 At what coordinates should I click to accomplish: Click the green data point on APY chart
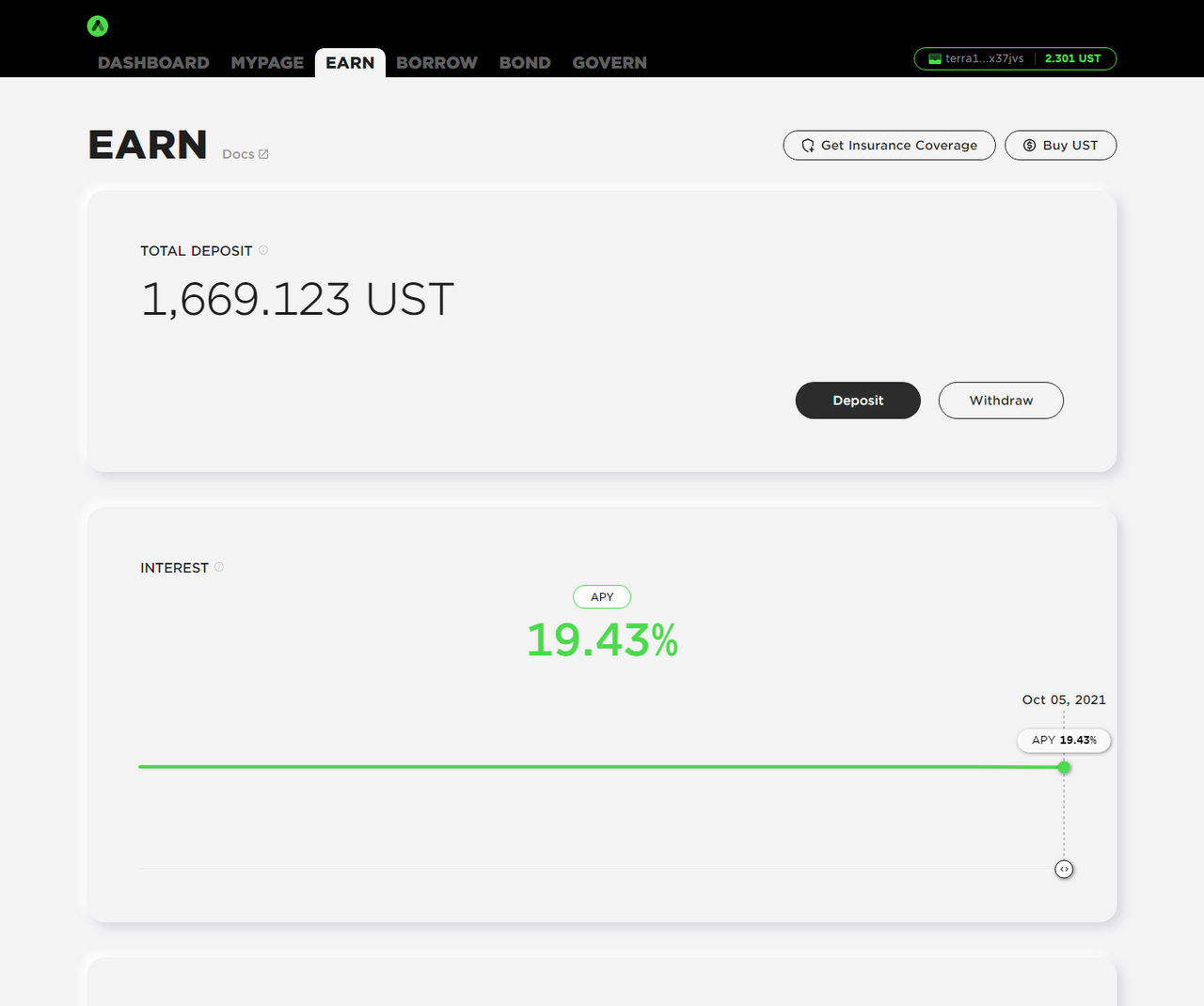(1064, 767)
